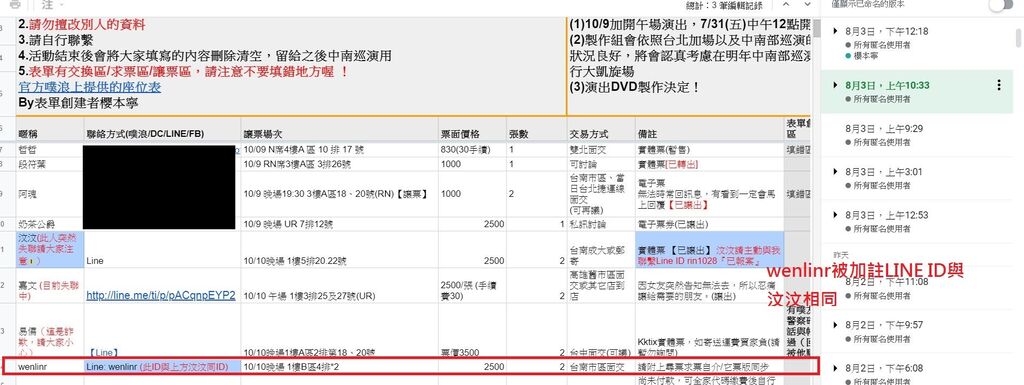Toggle 僅顯示已命名的版本 switch
The image size is (1024, 385).
[x=1000, y=5]
